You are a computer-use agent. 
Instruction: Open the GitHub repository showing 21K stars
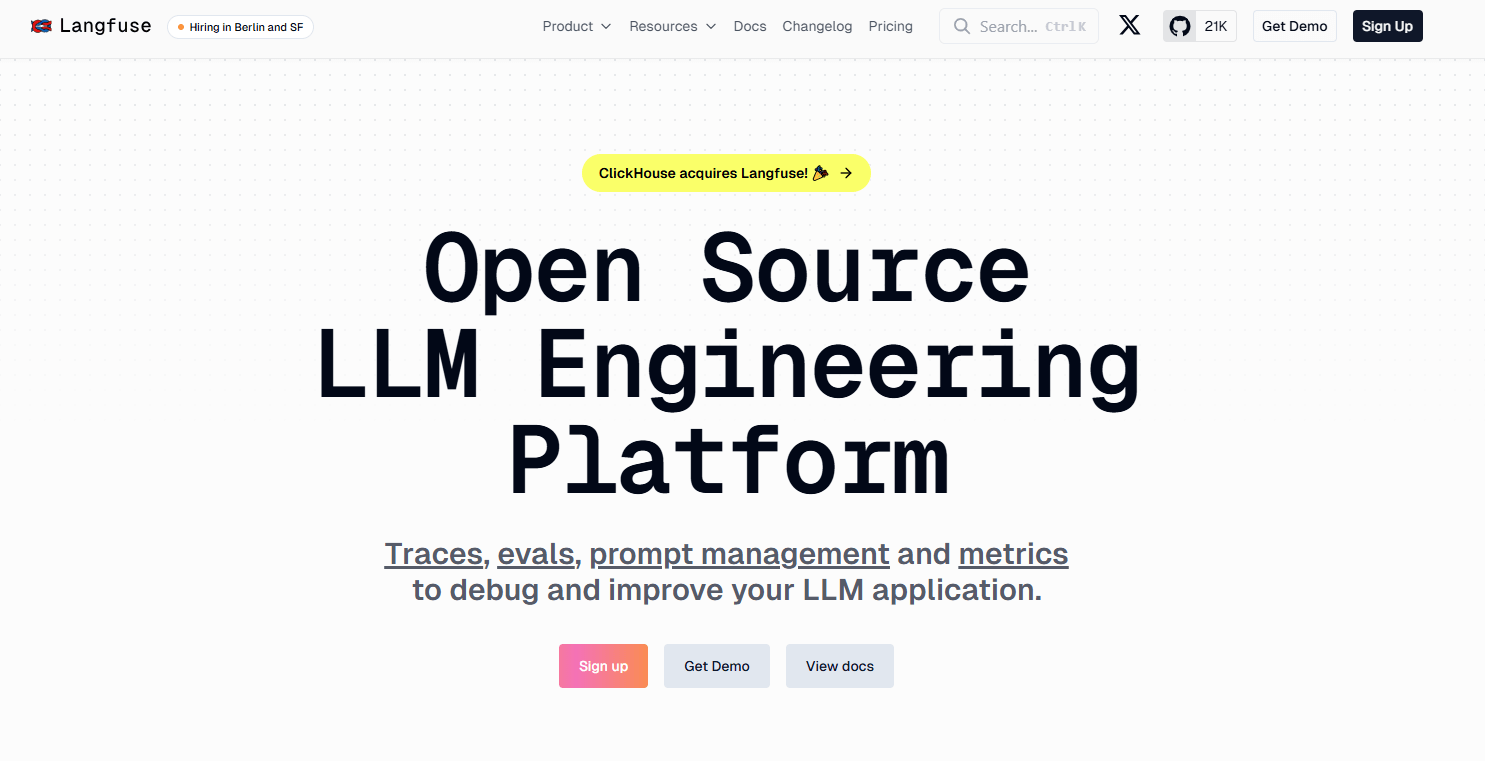tap(1199, 26)
